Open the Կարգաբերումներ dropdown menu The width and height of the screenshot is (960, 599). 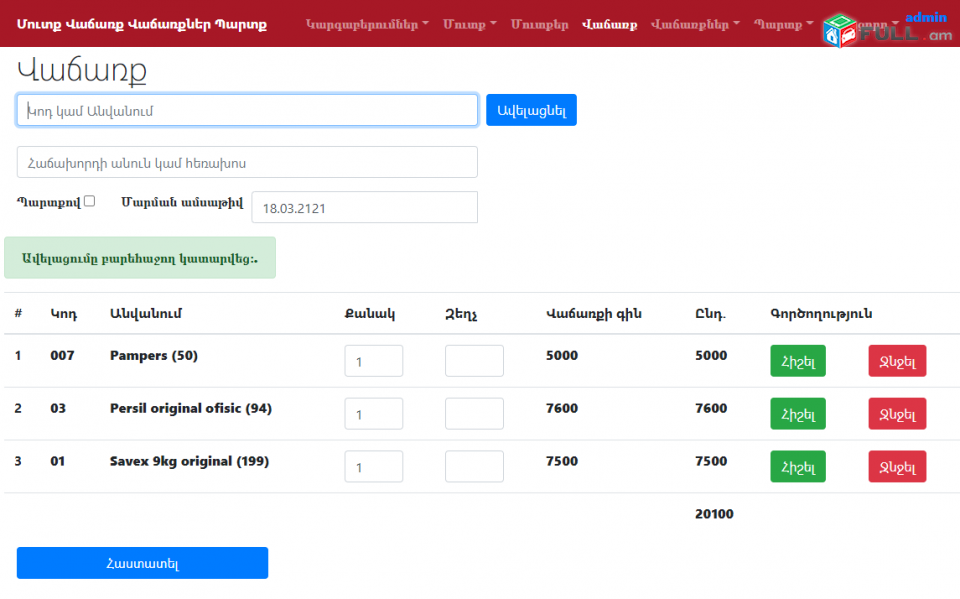[x=367, y=24]
